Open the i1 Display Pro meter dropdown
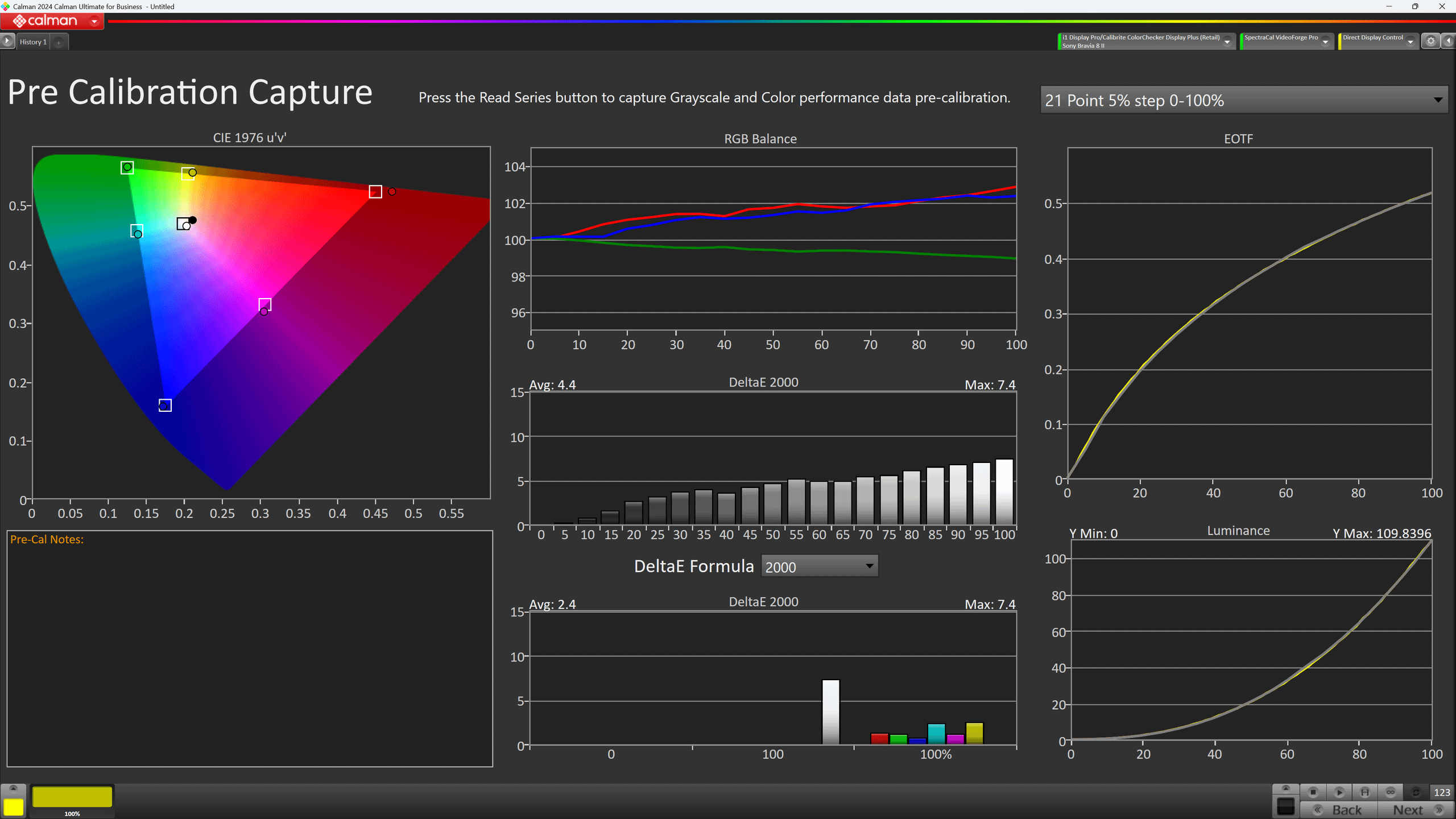 point(1227,42)
